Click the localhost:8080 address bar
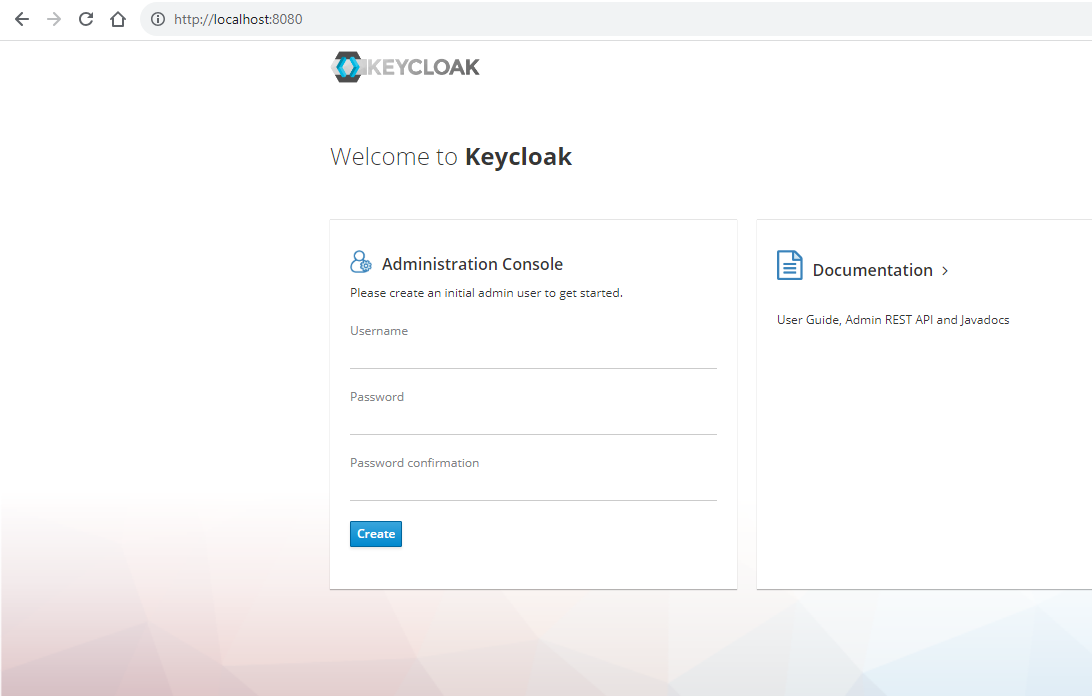The width and height of the screenshot is (1092, 696). 616,20
